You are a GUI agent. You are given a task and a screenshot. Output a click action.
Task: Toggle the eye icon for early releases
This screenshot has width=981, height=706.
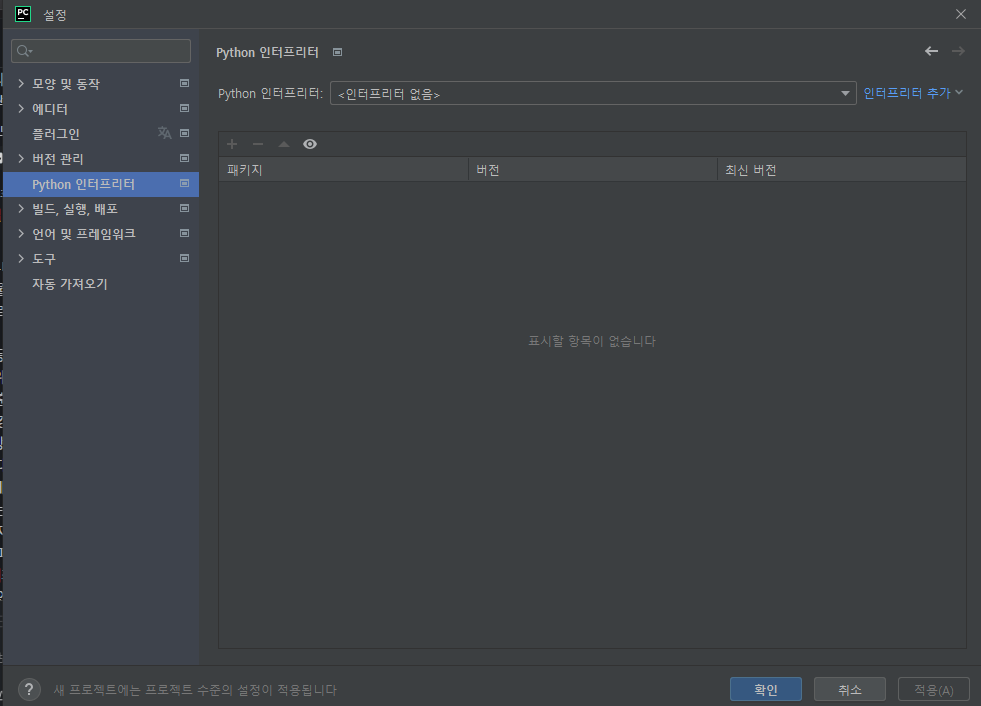coord(310,144)
